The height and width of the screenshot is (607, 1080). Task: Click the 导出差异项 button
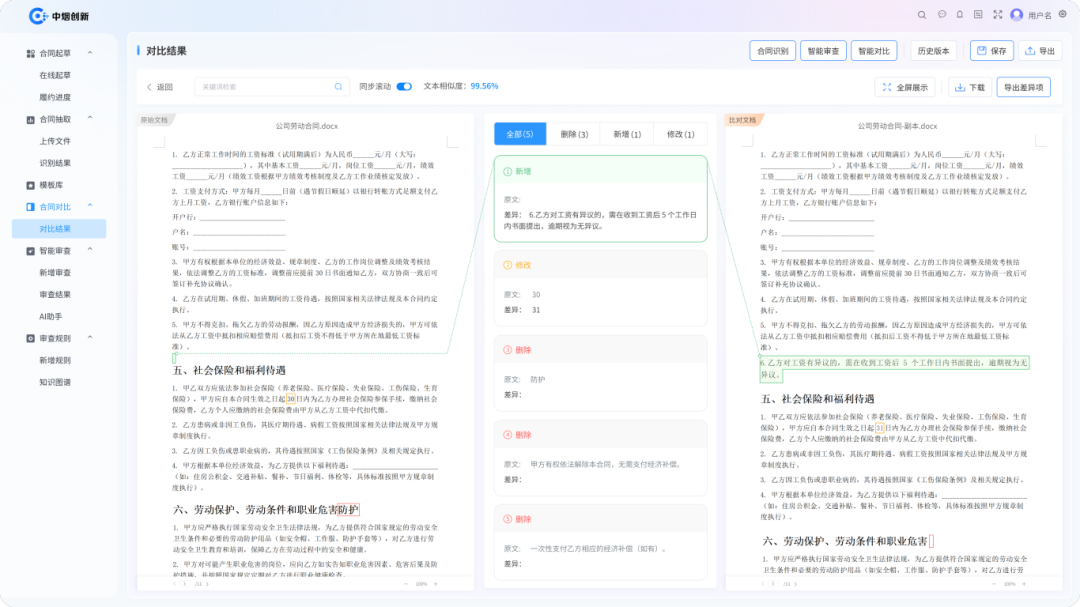(x=1024, y=88)
